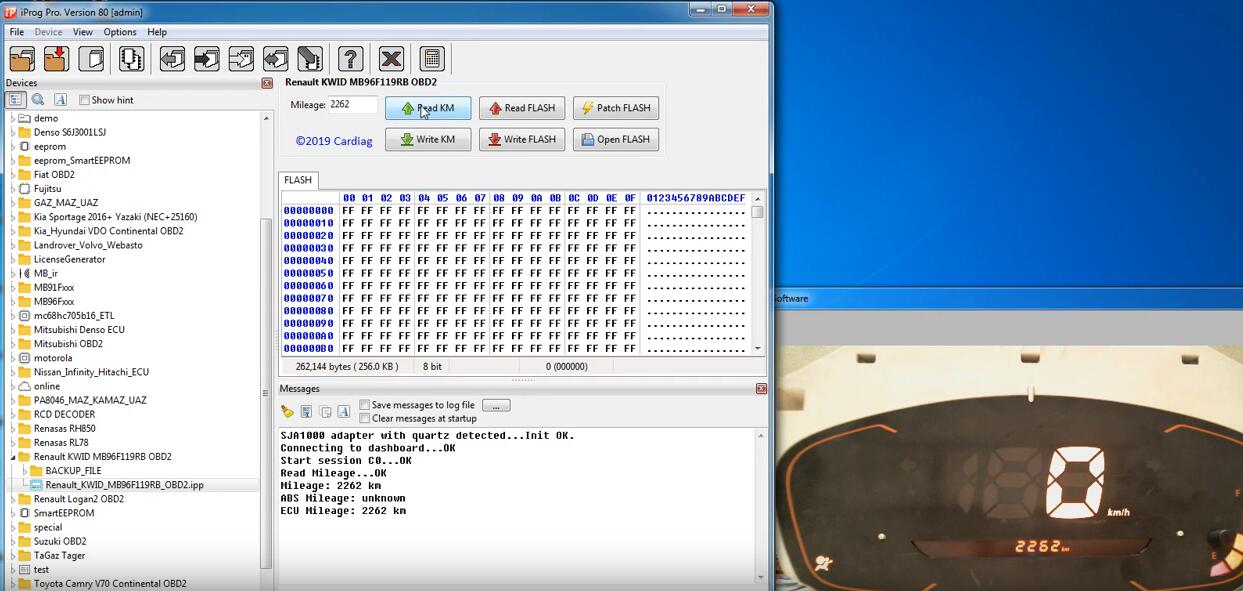Click the Write KM button
The image size is (1243, 591).
(x=427, y=139)
